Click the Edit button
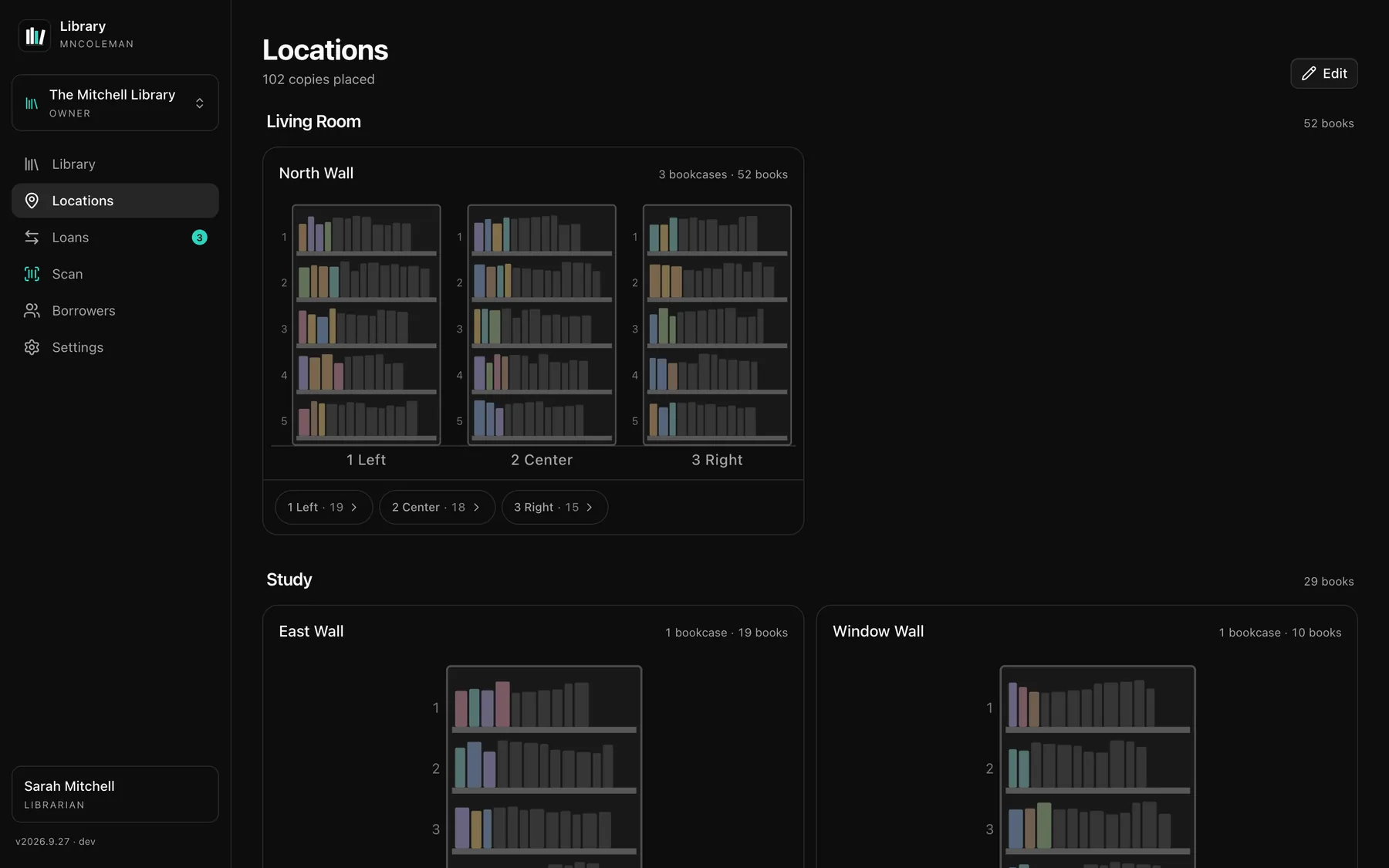Screen dimensions: 1389x868 [x=1323, y=73]
